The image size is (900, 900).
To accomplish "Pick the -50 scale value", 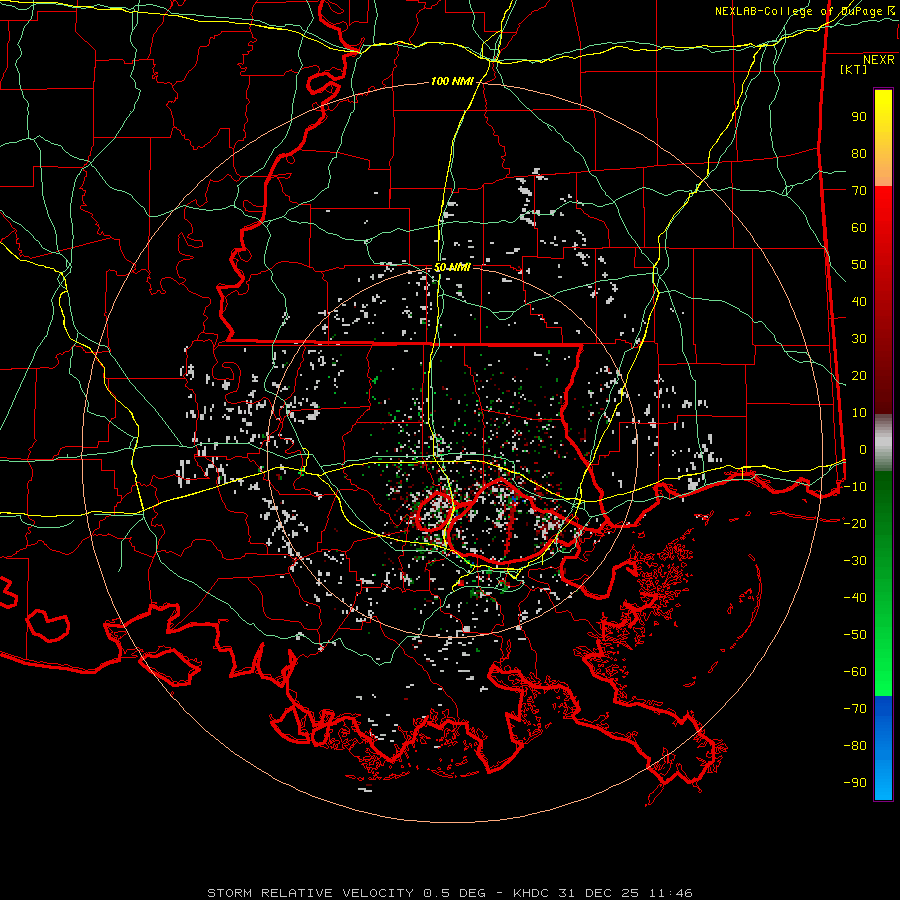I will click(x=855, y=634).
